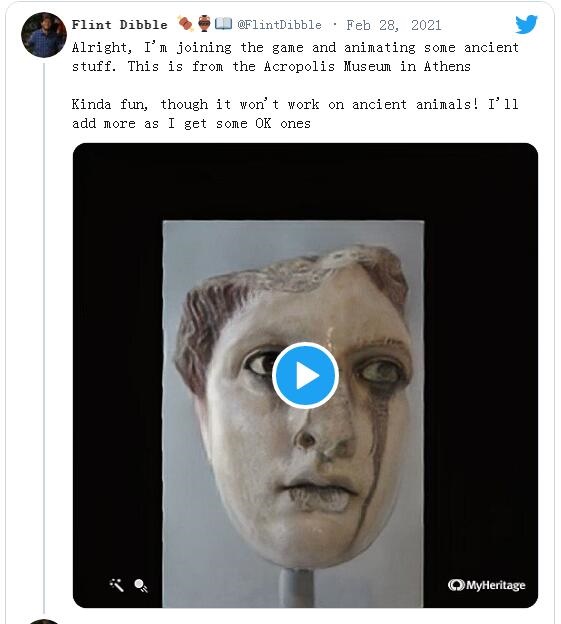Click the "add more as I get some OK ones" line
561x624 pixels.
pyautogui.click(x=191, y=123)
